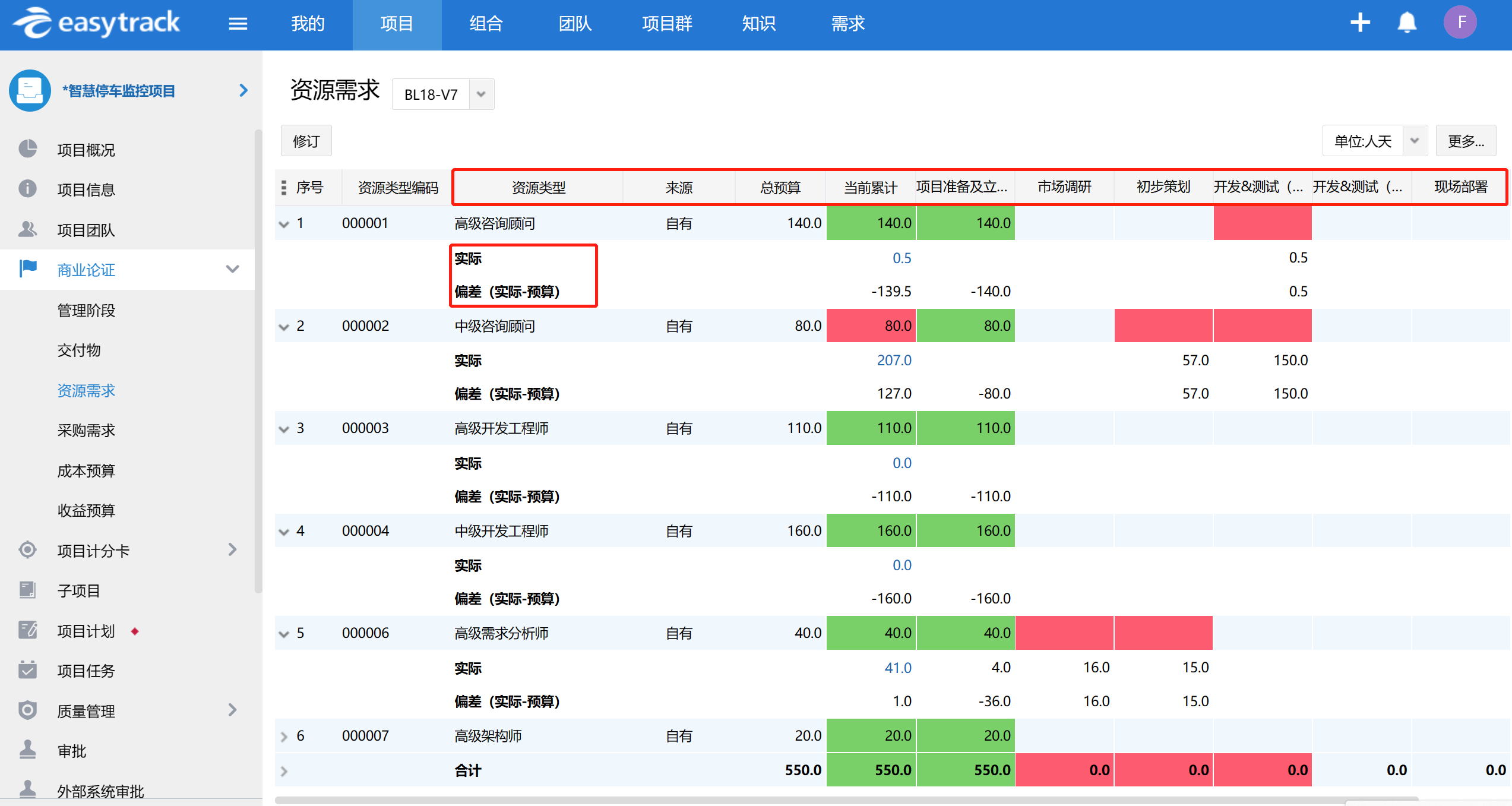Open the user avatar F menu
This screenshot has width=1512, height=806.
pyautogui.click(x=1460, y=23)
